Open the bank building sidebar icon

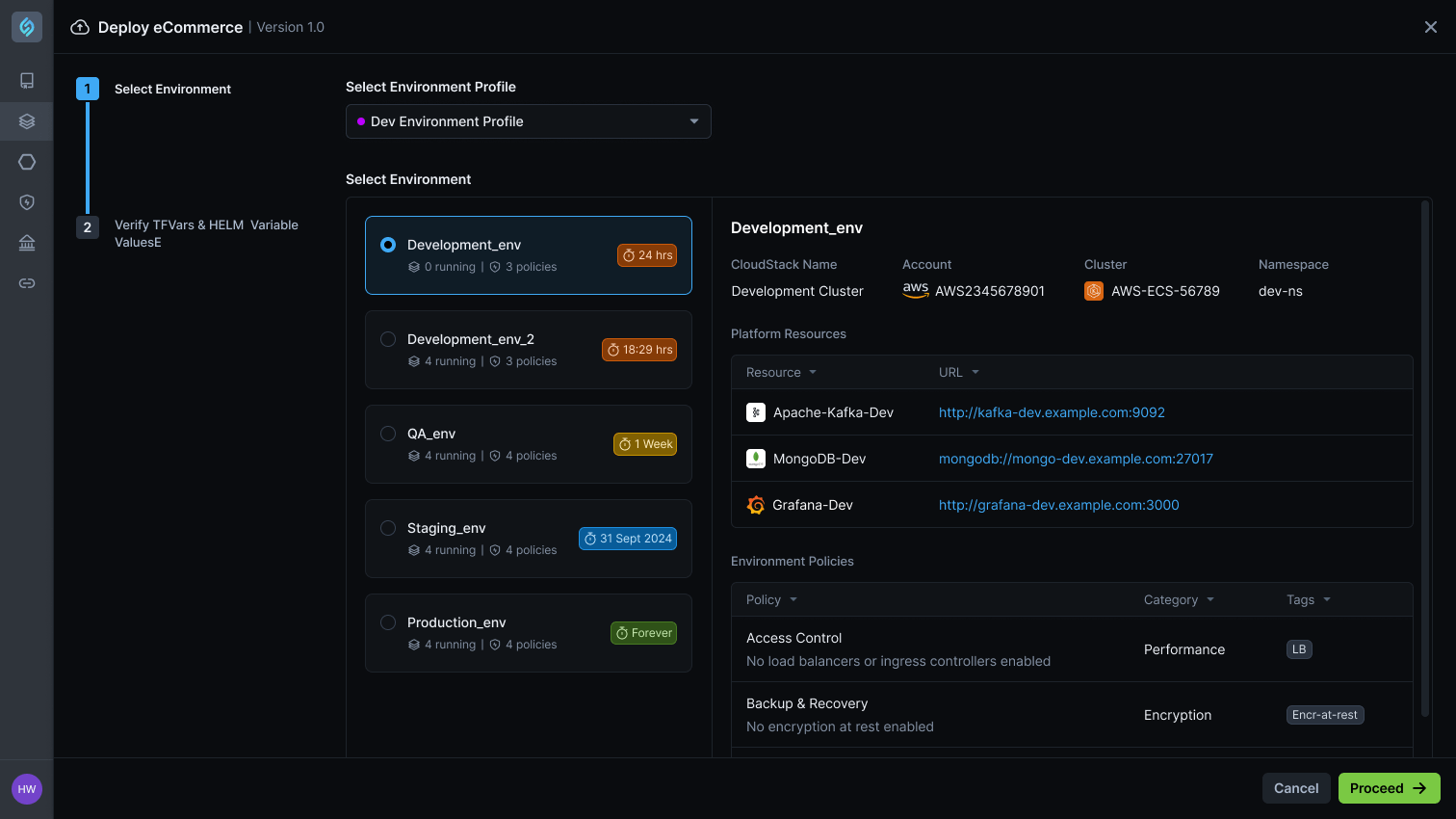(x=27, y=243)
